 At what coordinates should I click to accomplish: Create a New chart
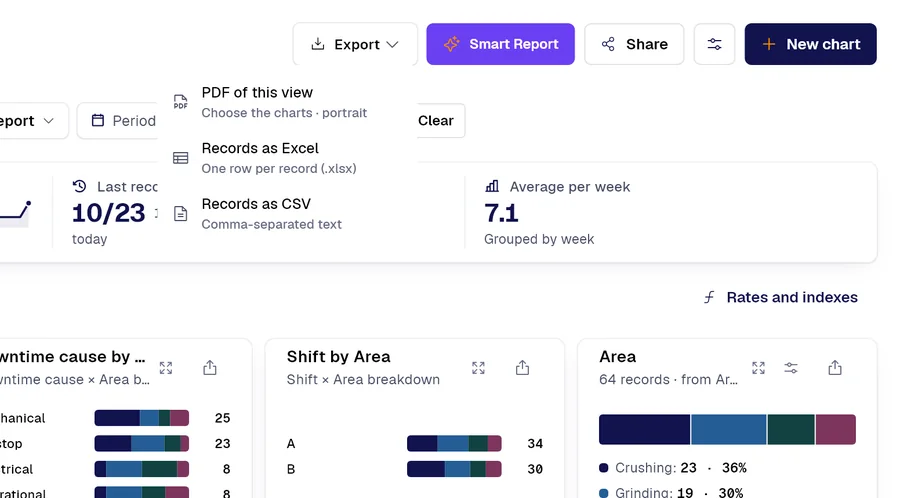(810, 44)
